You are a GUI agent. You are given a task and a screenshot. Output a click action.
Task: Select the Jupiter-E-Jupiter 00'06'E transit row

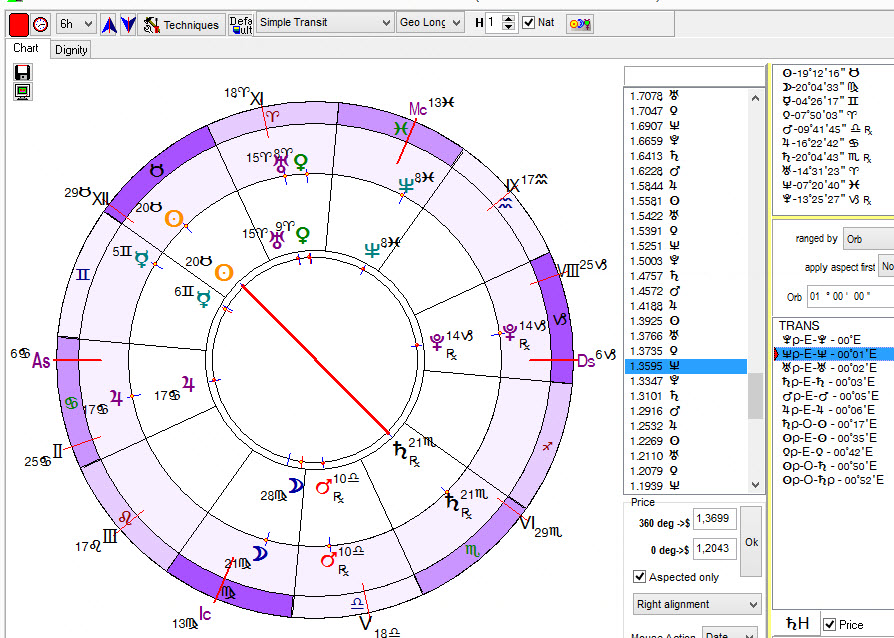pos(834,410)
